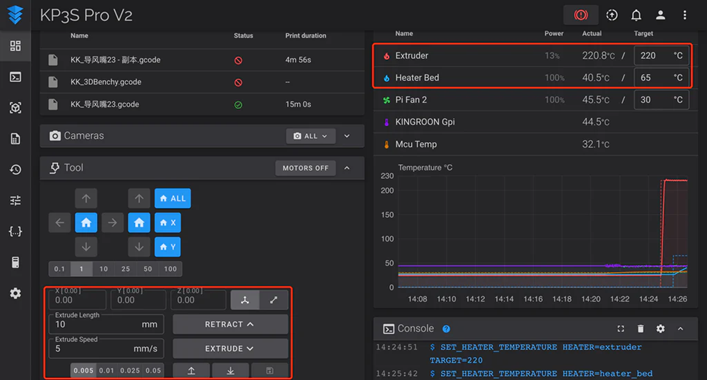This screenshot has width=707, height=380.
Task: Collapse the Console panel
Action: click(x=680, y=329)
